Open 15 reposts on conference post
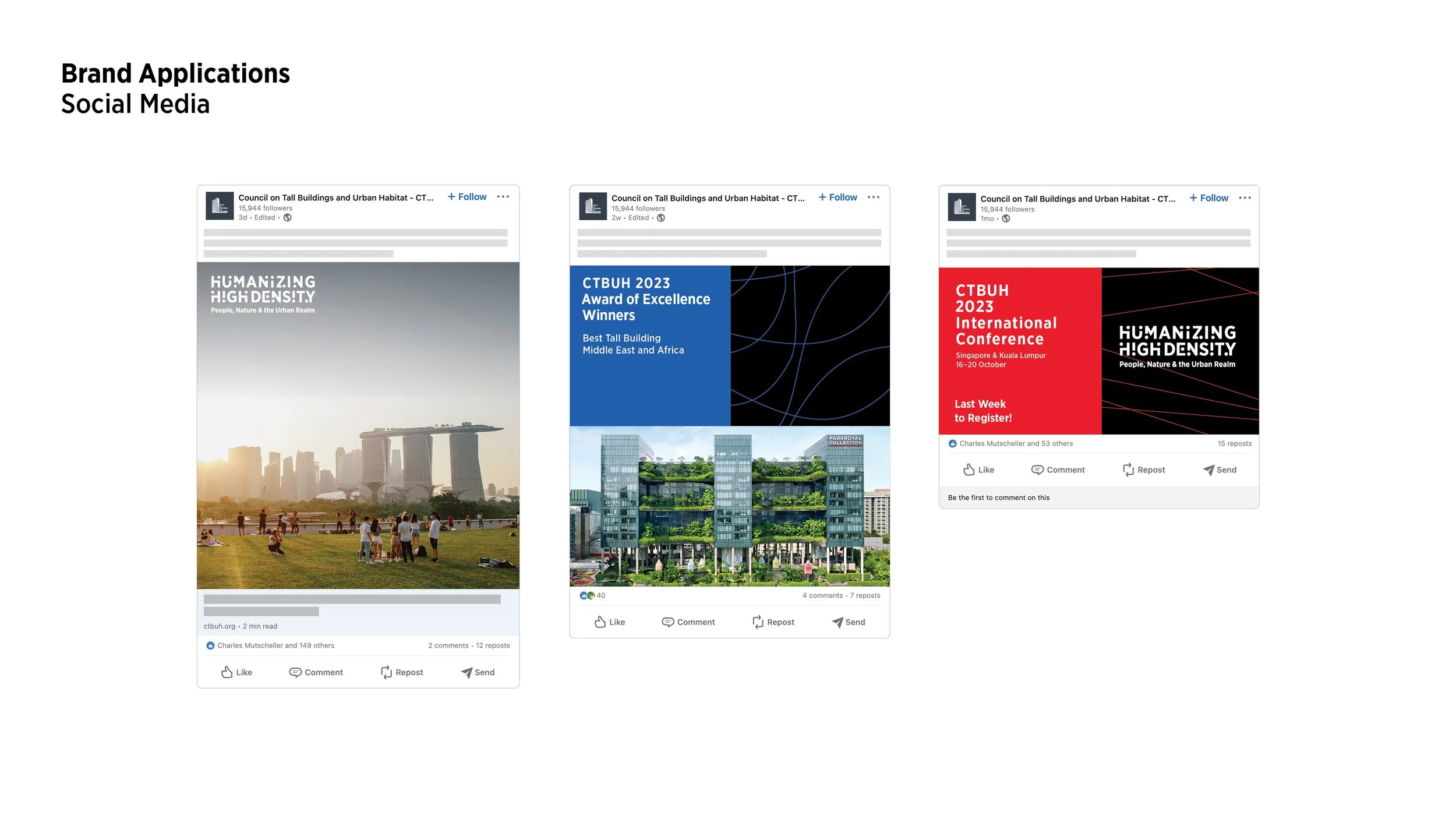The width and height of the screenshot is (1456, 819). click(x=1234, y=444)
